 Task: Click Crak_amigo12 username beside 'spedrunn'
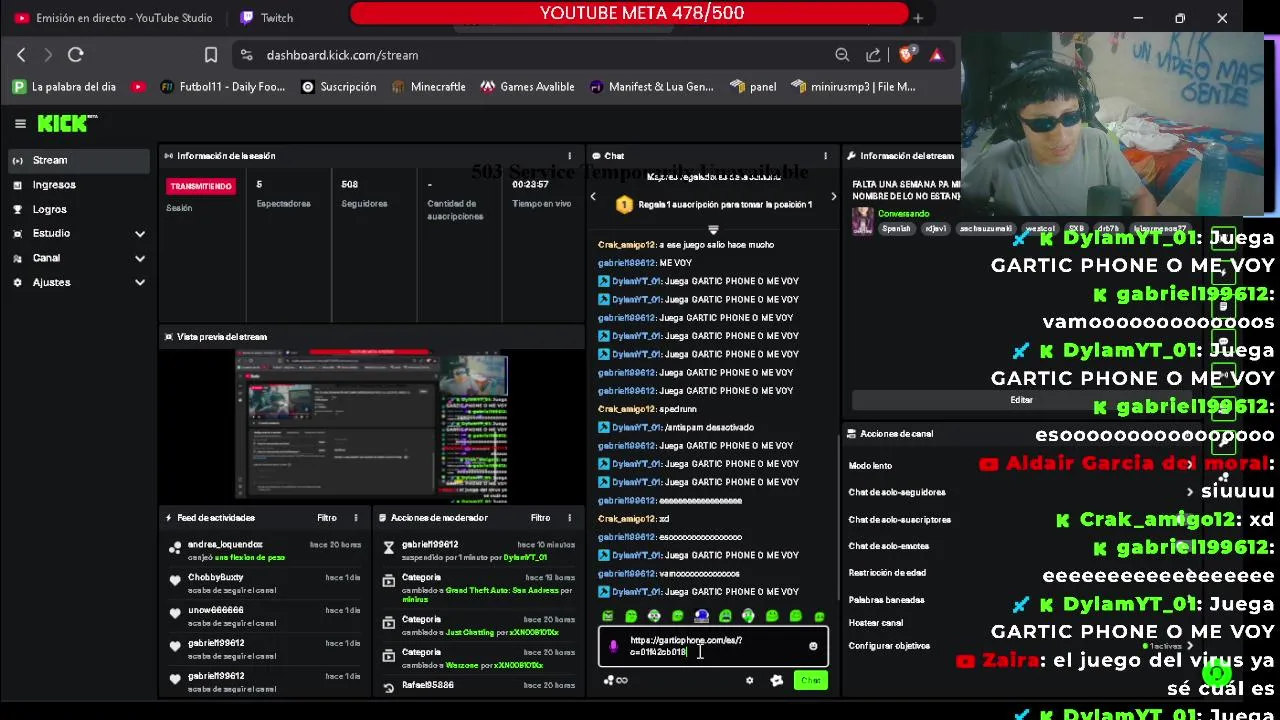[627, 409]
